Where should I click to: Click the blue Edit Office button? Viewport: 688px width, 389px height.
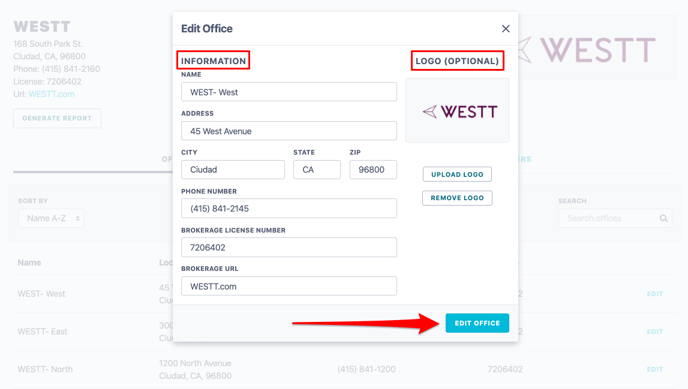pyautogui.click(x=477, y=323)
